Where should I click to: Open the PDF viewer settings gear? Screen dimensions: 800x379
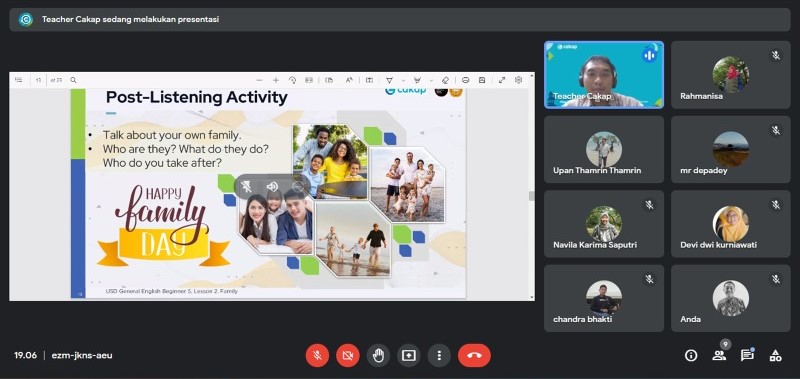pyautogui.click(x=518, y=80)
